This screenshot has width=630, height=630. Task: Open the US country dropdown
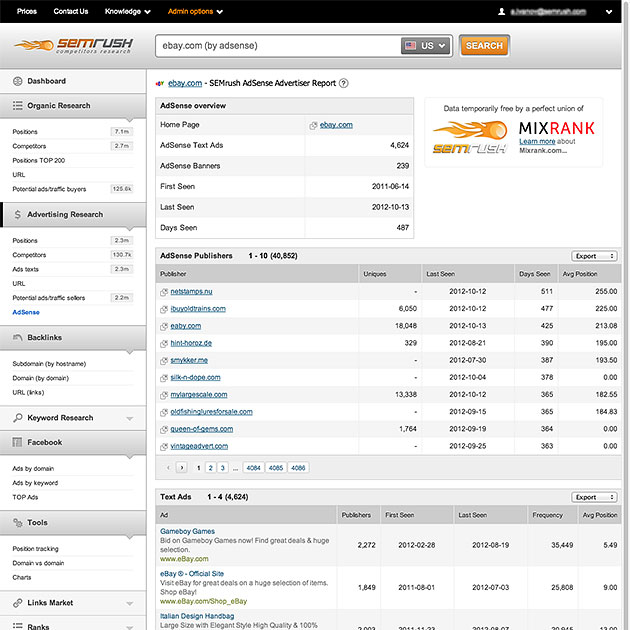[x=426, y=46]
